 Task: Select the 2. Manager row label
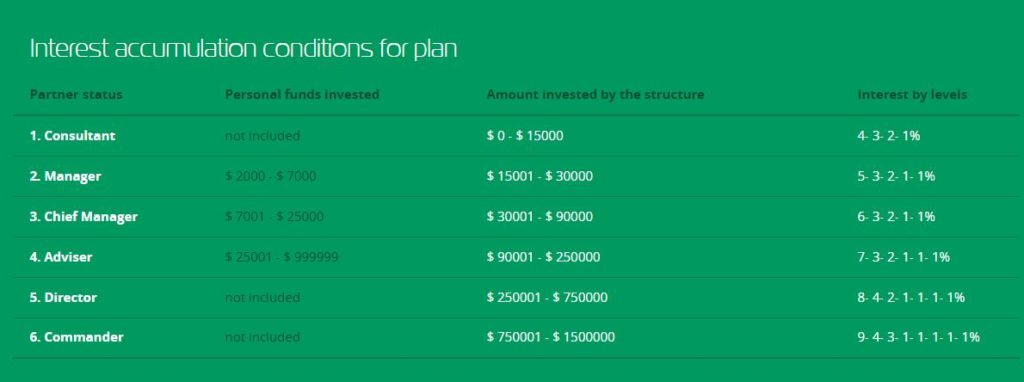(x=65, y=176)
